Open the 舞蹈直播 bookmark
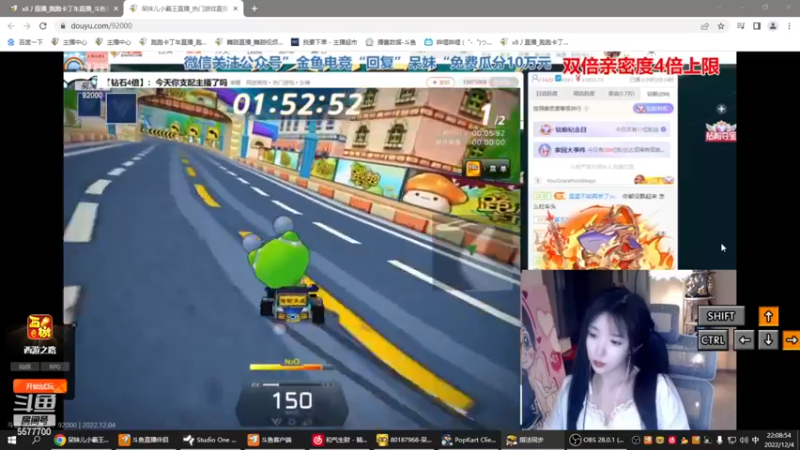The image size is (800, 450). click(249, 42)
